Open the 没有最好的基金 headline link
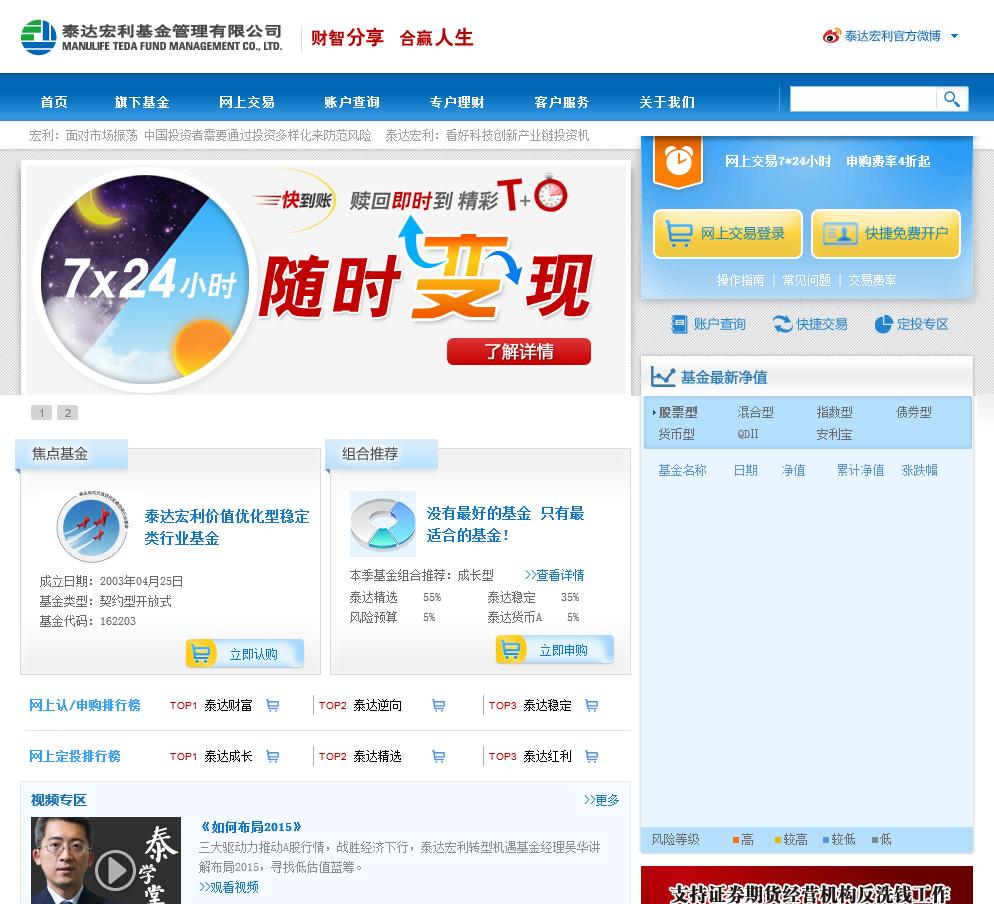The image size is (994, 904). coord(505,524)
